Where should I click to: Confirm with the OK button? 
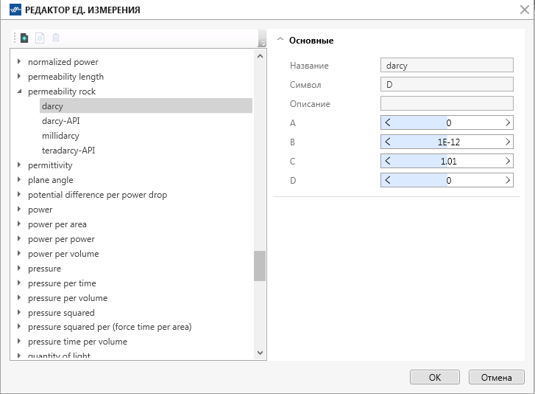(435, 377)
